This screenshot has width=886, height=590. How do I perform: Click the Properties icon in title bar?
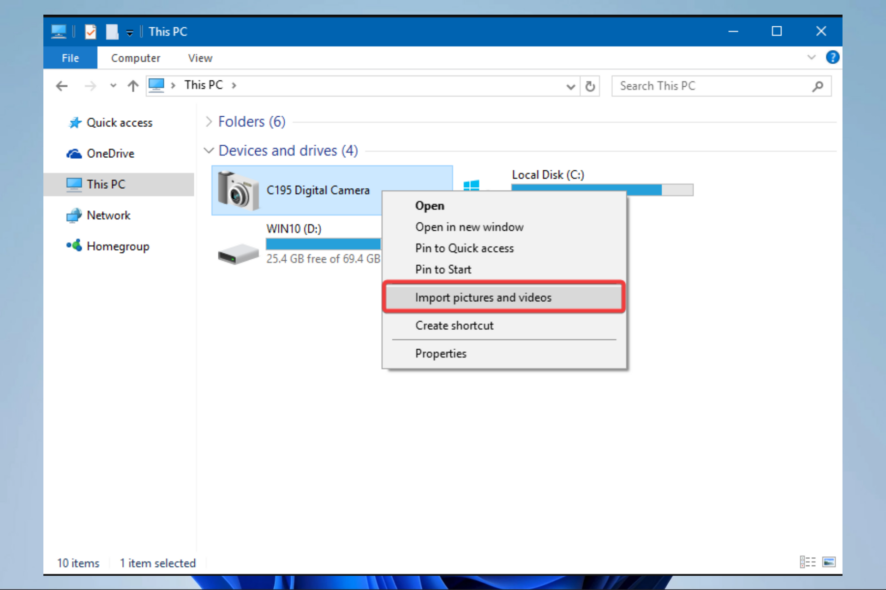(90, 32)
